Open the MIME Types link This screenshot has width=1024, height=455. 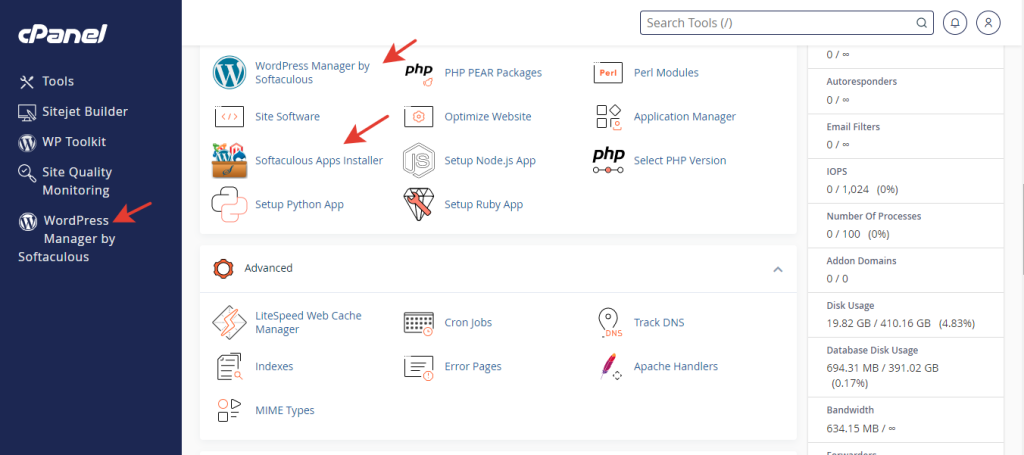(285, 411)
